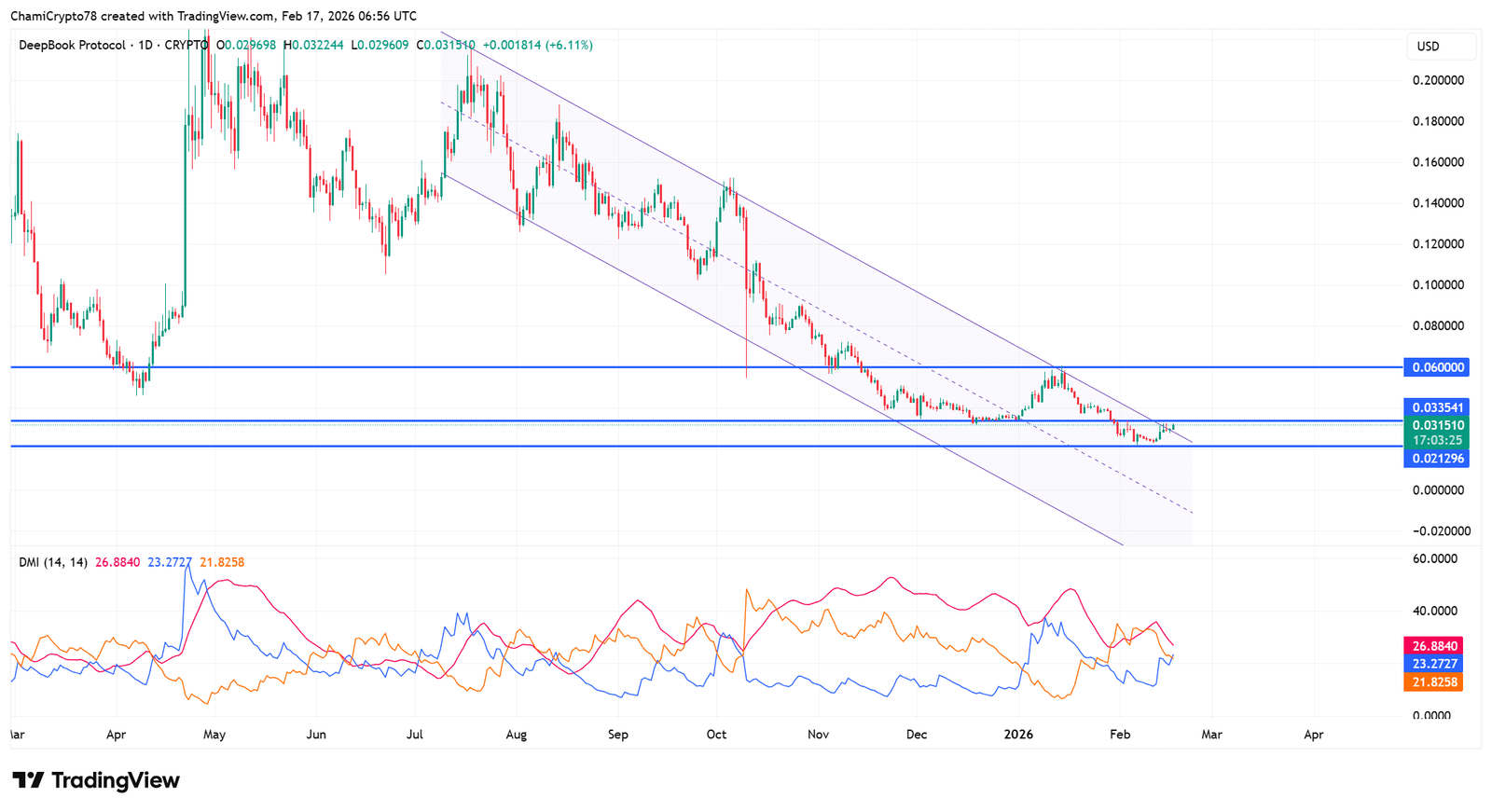This screenshot has width=1492, height=812.
Task: Click the May label on time axis
Action: click(x=214, y=735)
